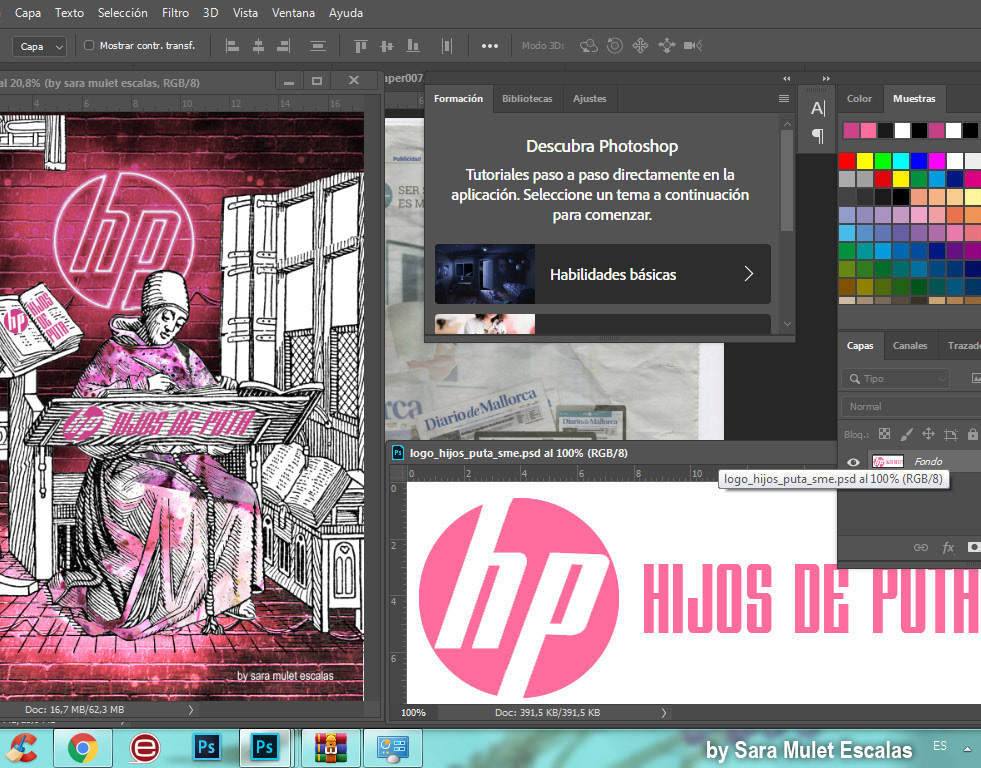Open the Vista menu
This screenshot has width=981, height=768.
[245, 13]
